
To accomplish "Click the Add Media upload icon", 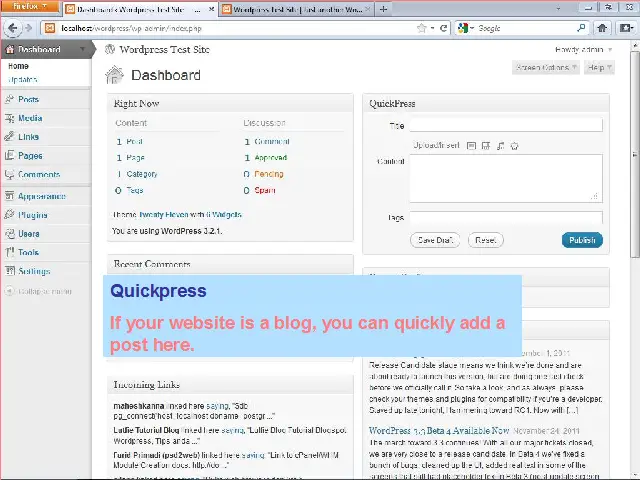I will tap(514, 146).
